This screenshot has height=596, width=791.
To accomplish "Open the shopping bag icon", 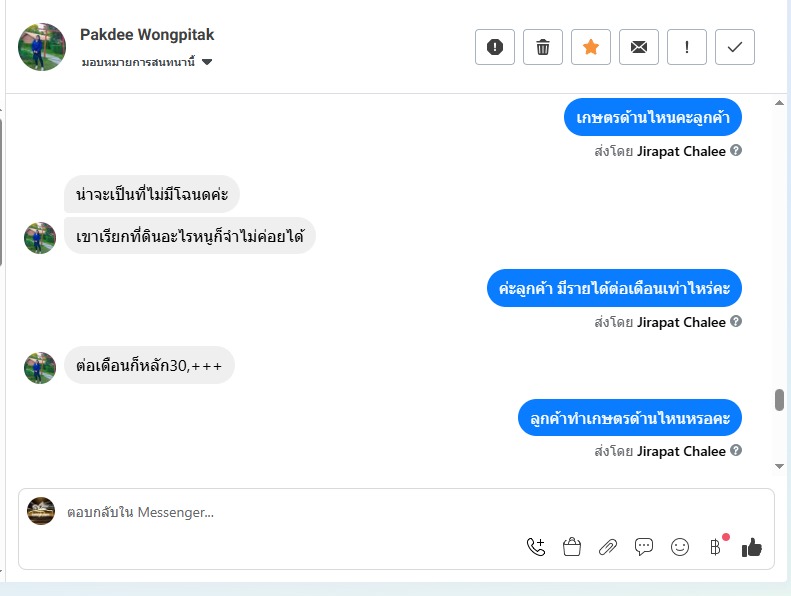I will (572, 547).
